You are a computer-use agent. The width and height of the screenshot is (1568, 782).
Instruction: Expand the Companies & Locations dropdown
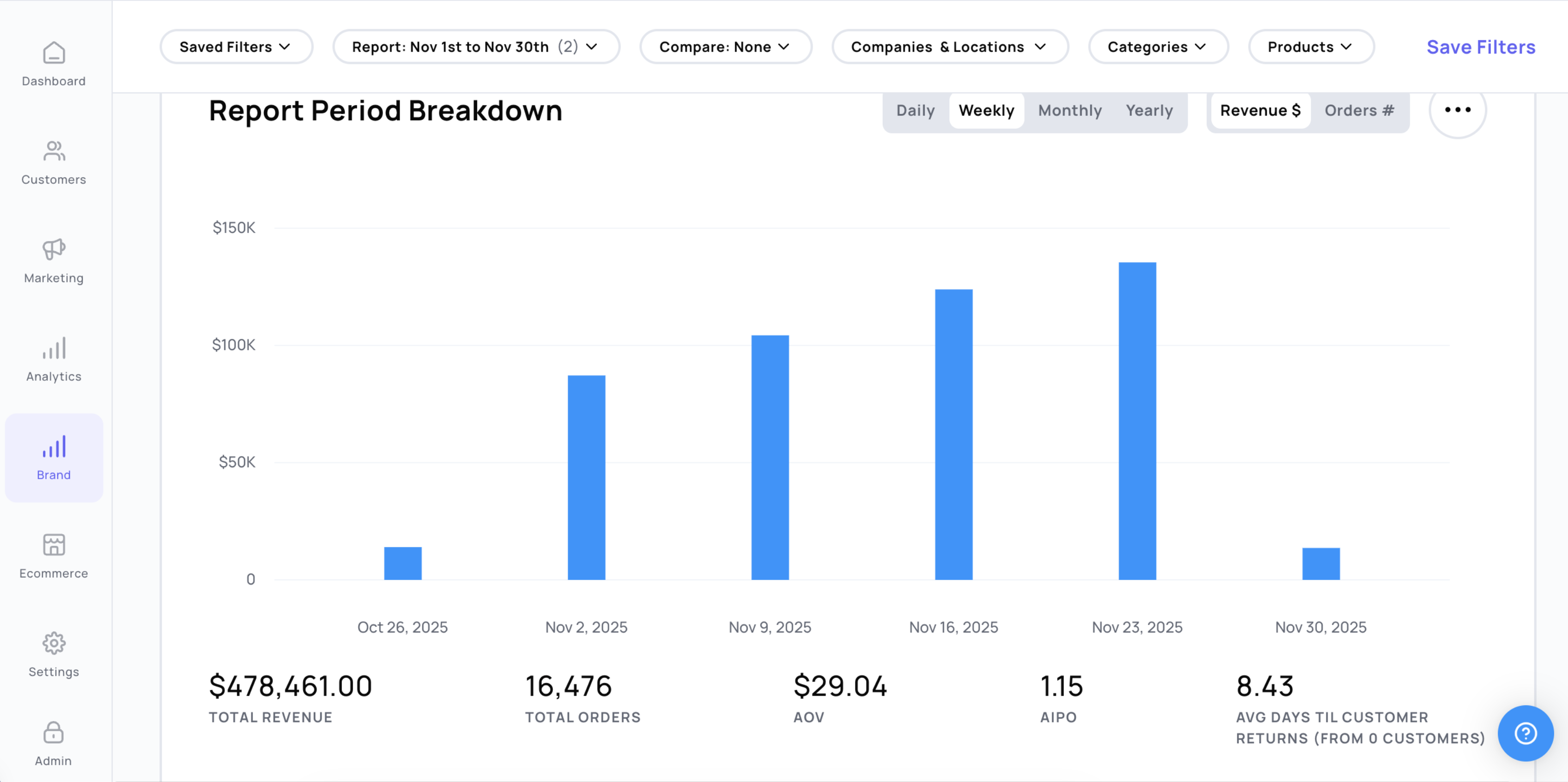949,47
